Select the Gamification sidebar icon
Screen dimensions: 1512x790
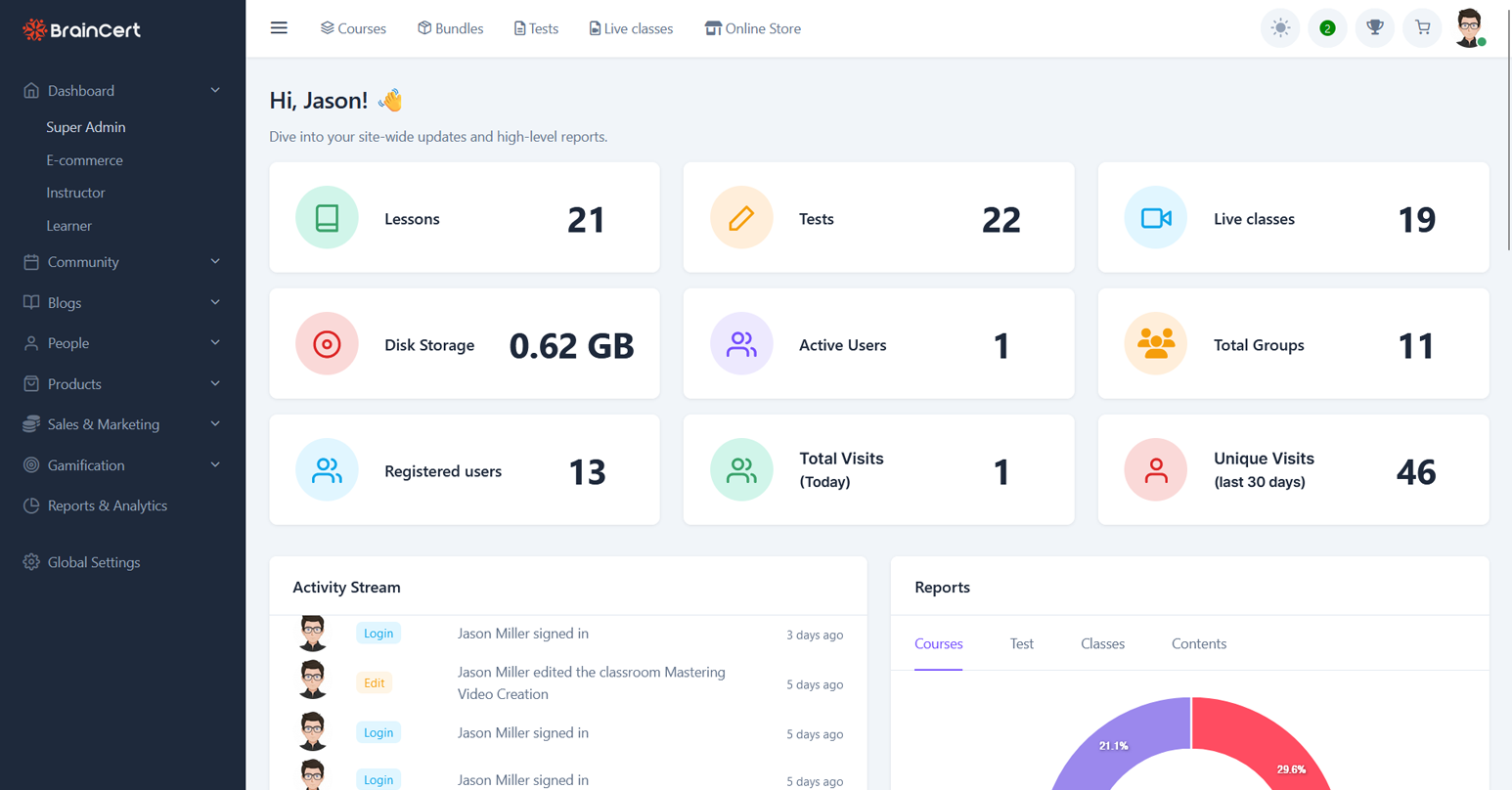tap(28, 464)
